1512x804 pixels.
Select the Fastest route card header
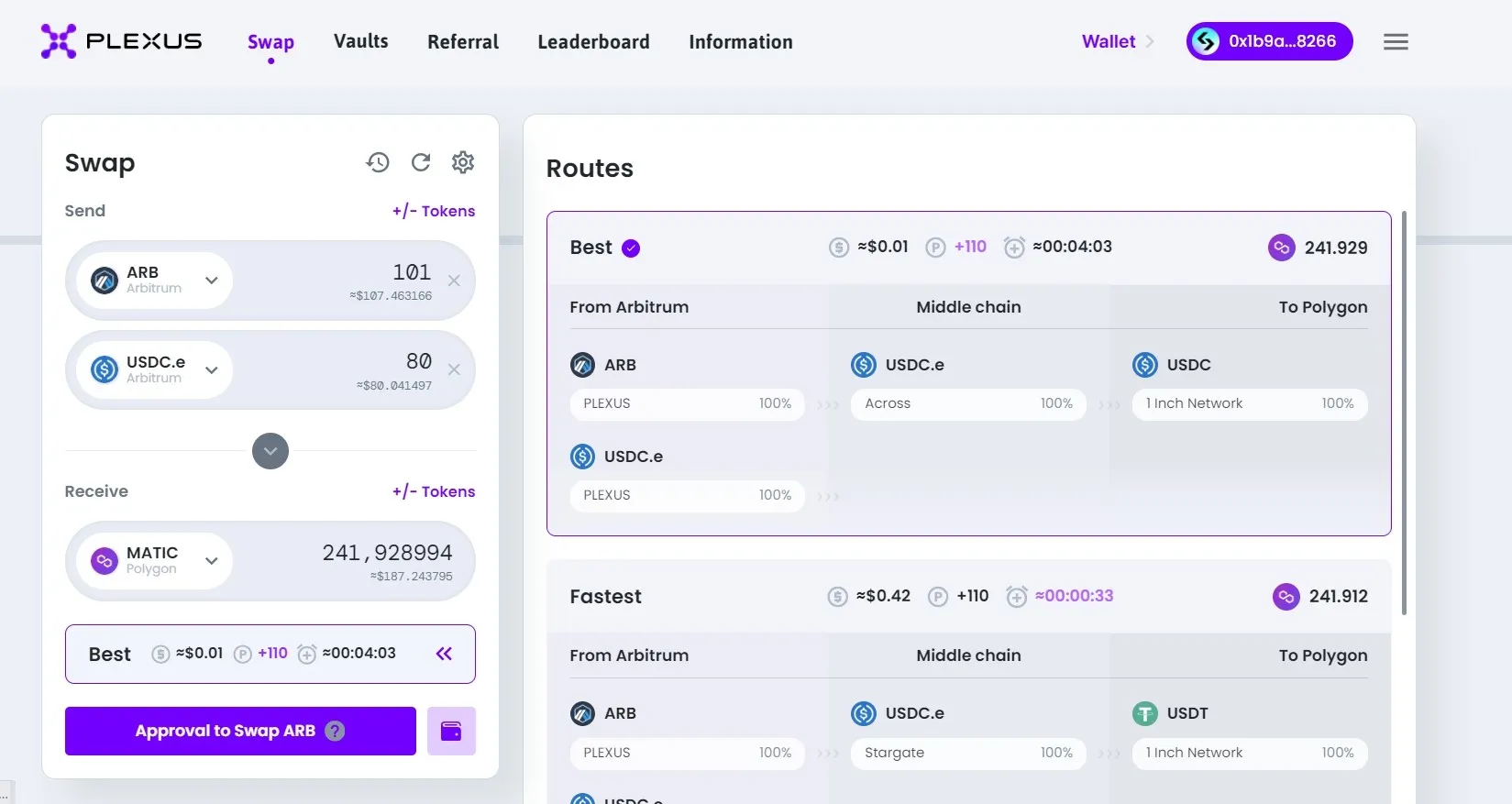pos(969,597)
